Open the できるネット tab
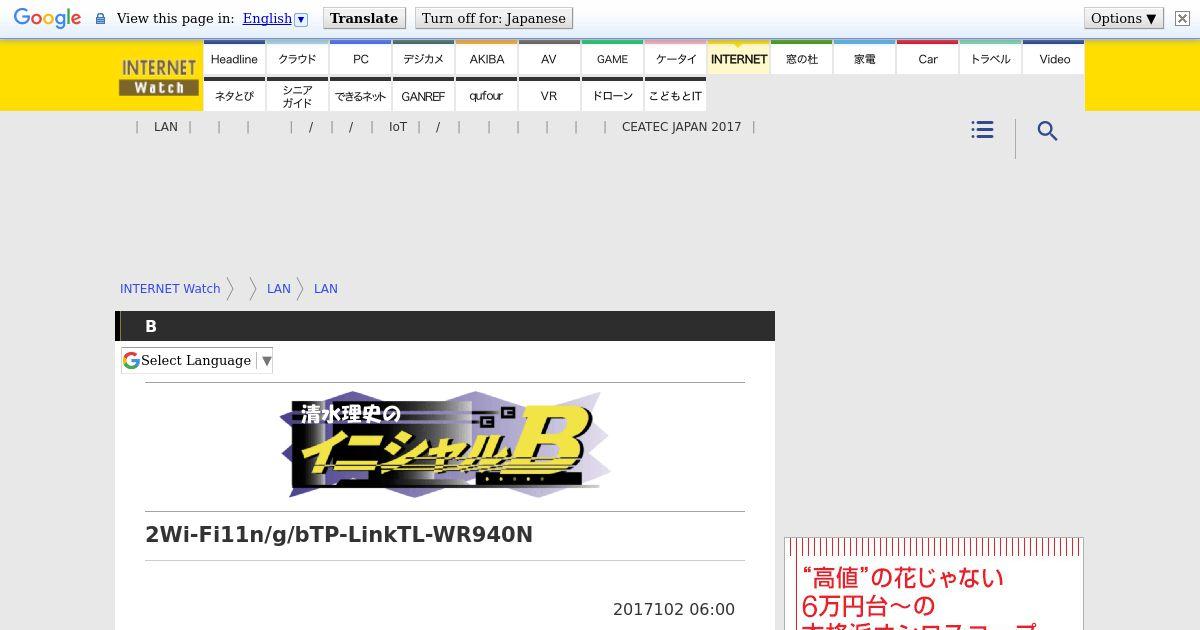Screen dimensions: 1200x630 [x=360, y=95]
